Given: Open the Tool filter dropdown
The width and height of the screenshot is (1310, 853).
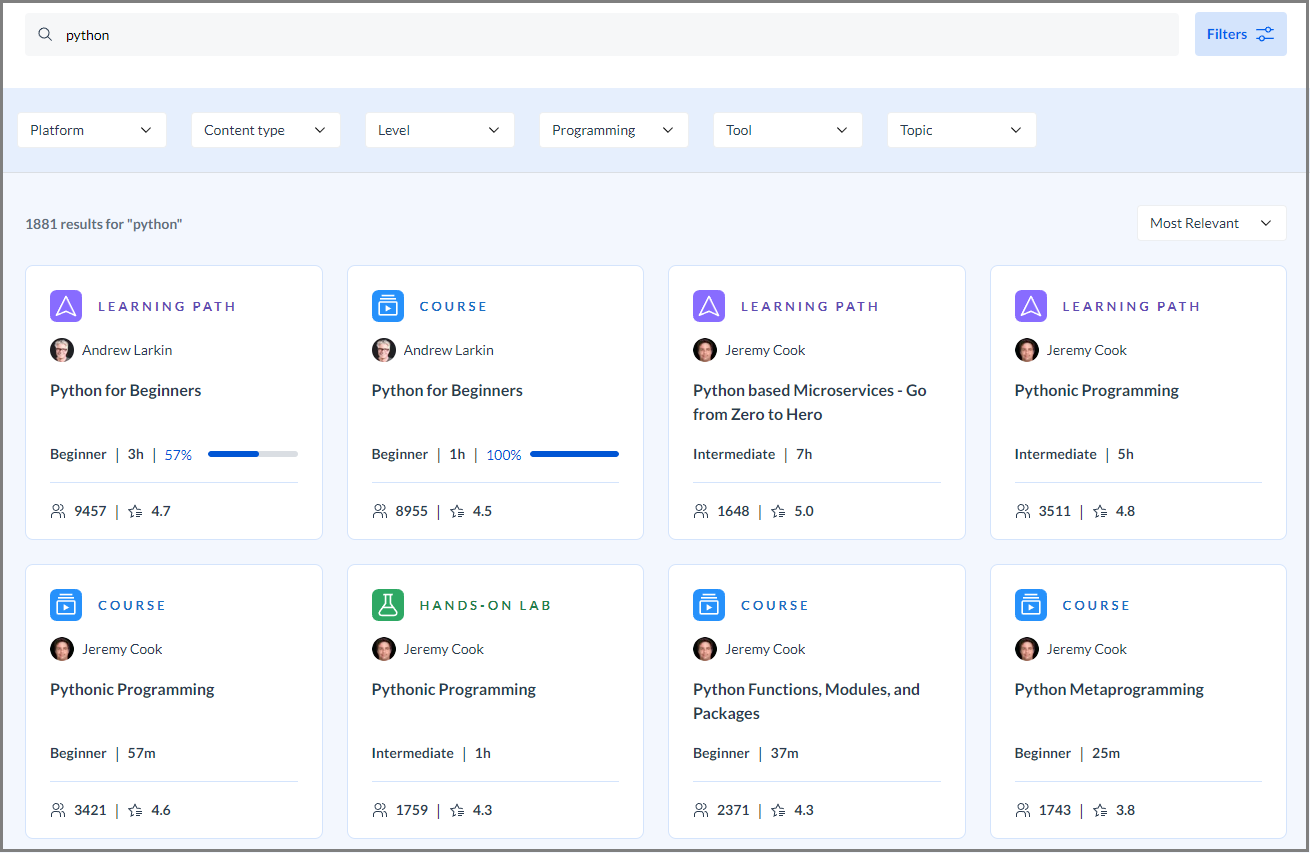Looking at the screenshot, I should pos(788,130).
